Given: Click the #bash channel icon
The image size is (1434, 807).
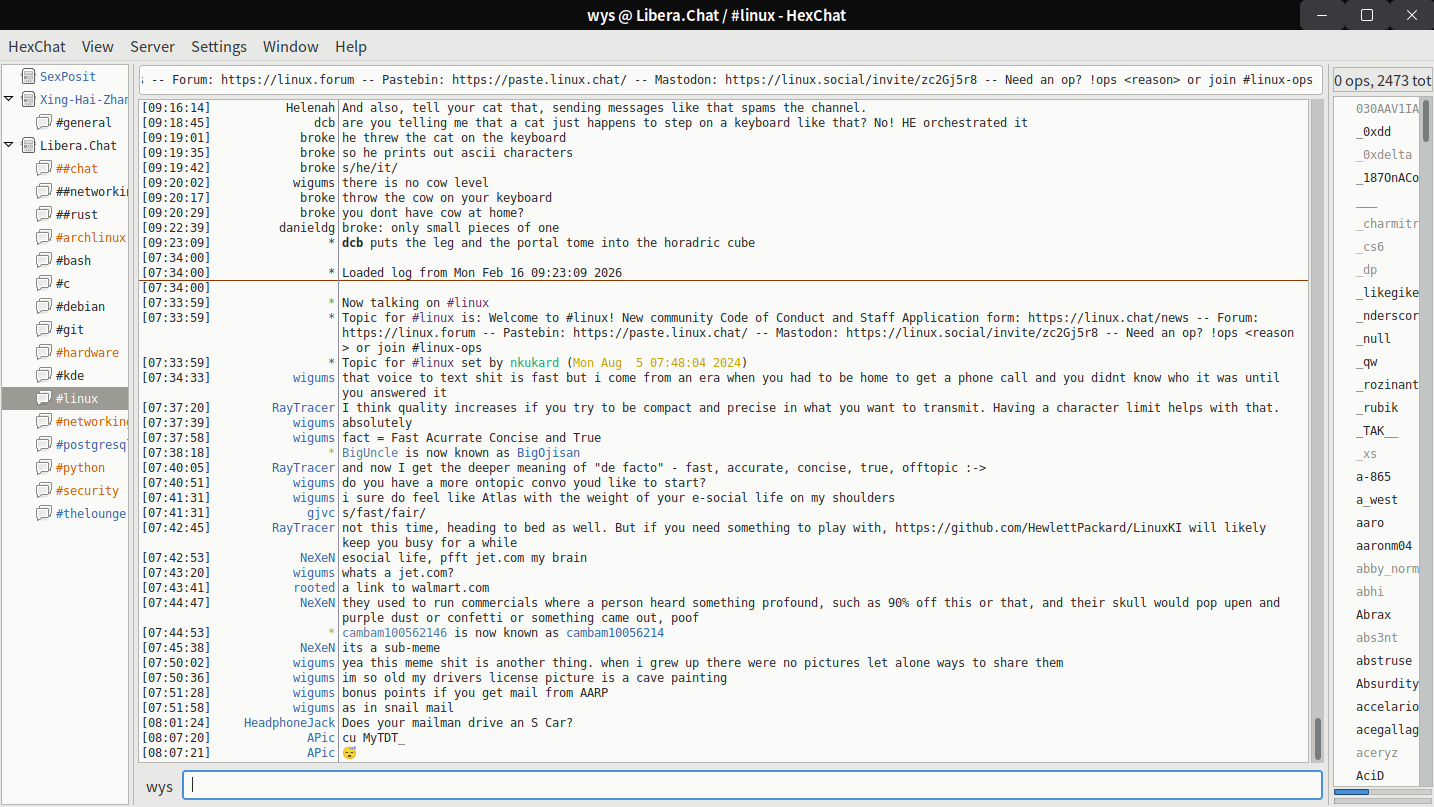Looking at the screenshot, I should [44, 260].
